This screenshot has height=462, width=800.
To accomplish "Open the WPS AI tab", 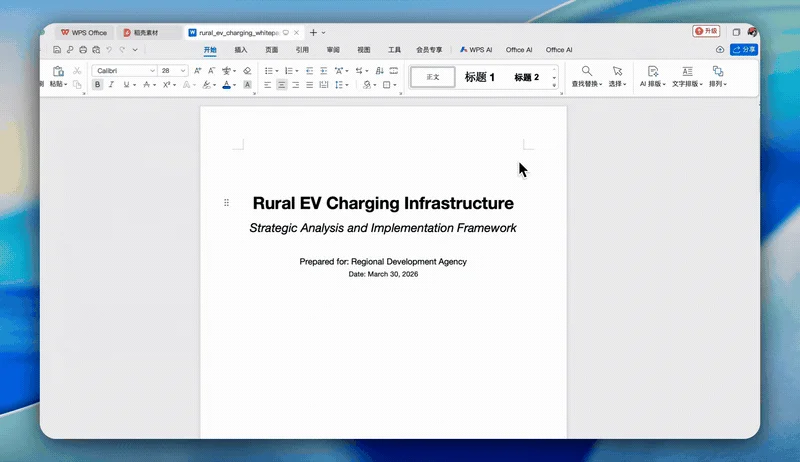I will 476,49.
